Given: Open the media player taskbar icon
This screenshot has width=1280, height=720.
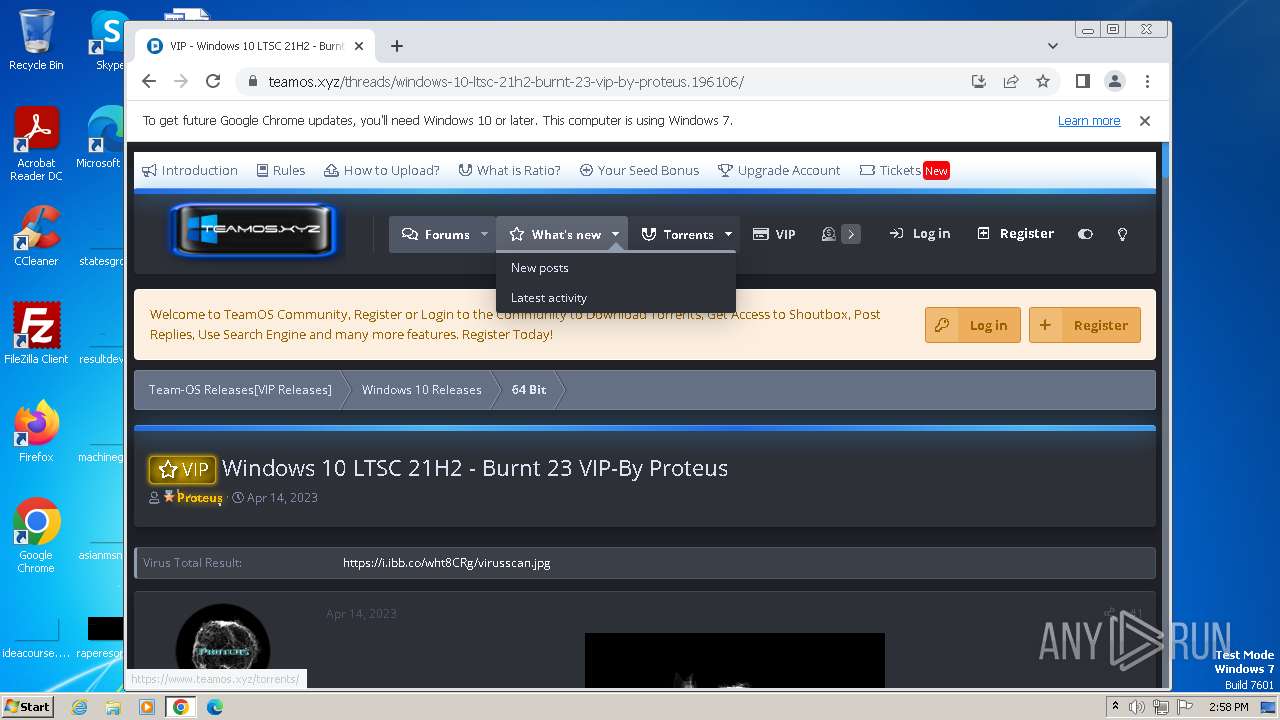Looking at the screenshot, I should (x=147, y=707).
